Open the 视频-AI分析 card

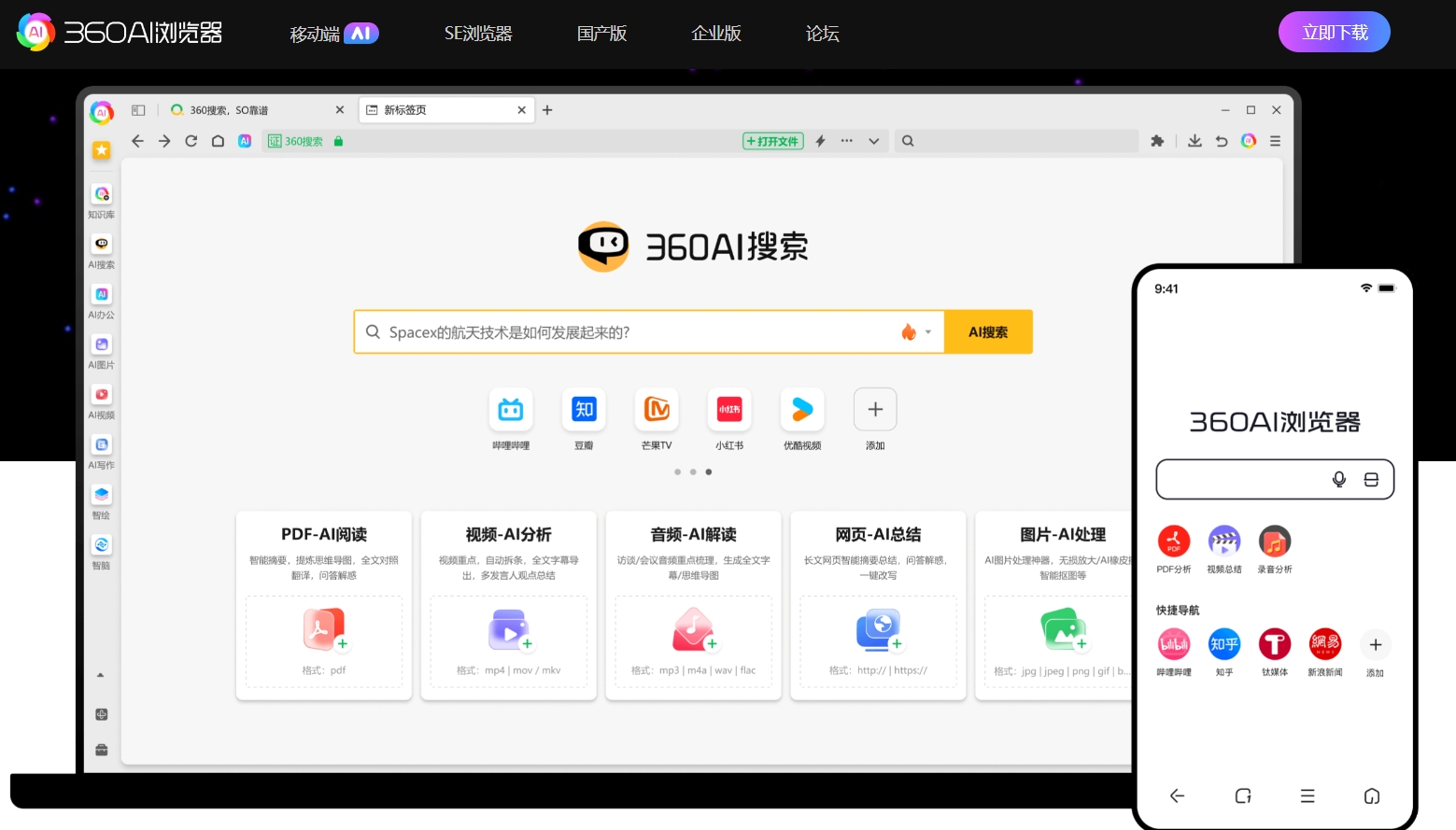(x=509, y=605)
